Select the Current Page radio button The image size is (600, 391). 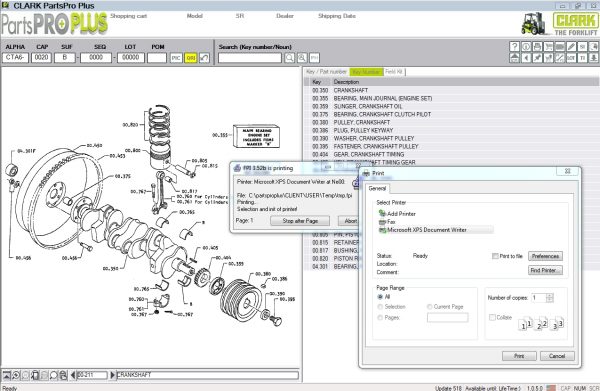click(x=429, y=307)
